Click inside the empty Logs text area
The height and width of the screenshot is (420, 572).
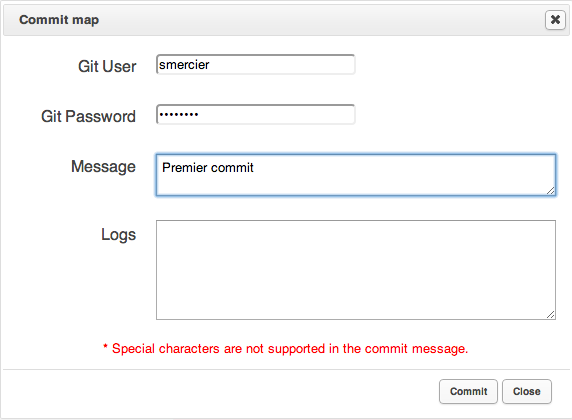(x=356, y=270)
